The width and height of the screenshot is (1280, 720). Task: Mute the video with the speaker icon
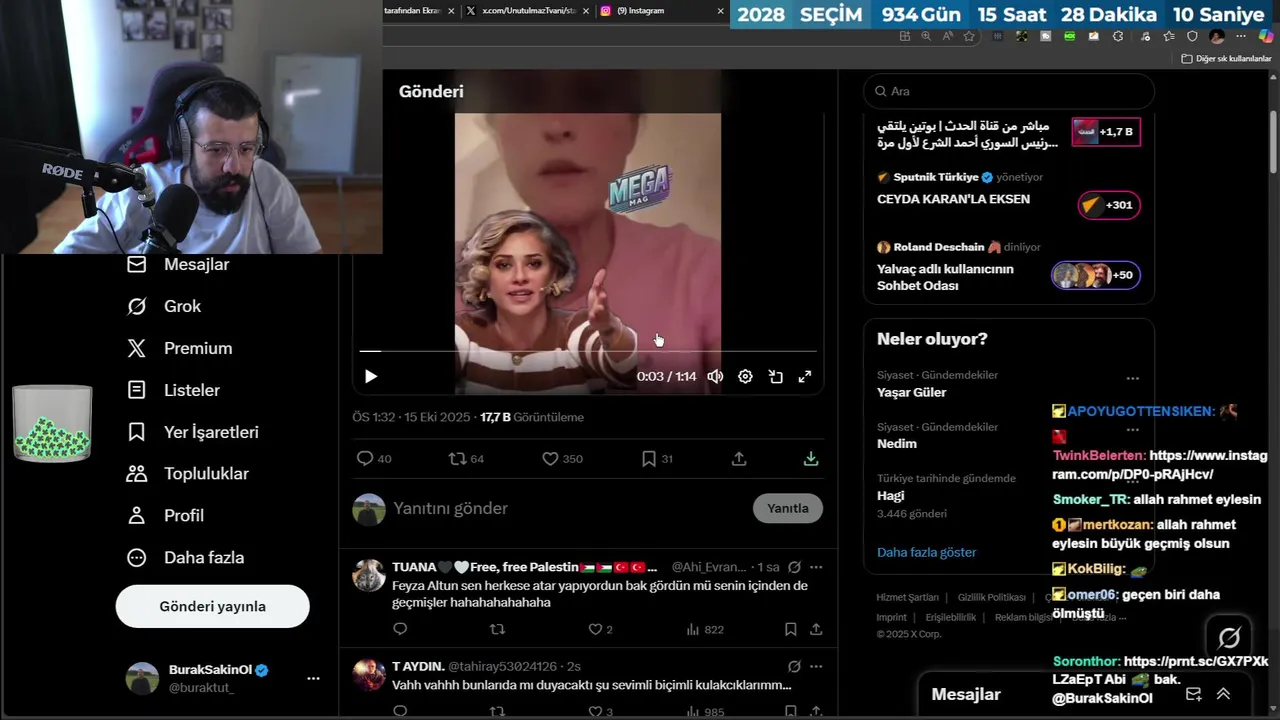[715, 377]
